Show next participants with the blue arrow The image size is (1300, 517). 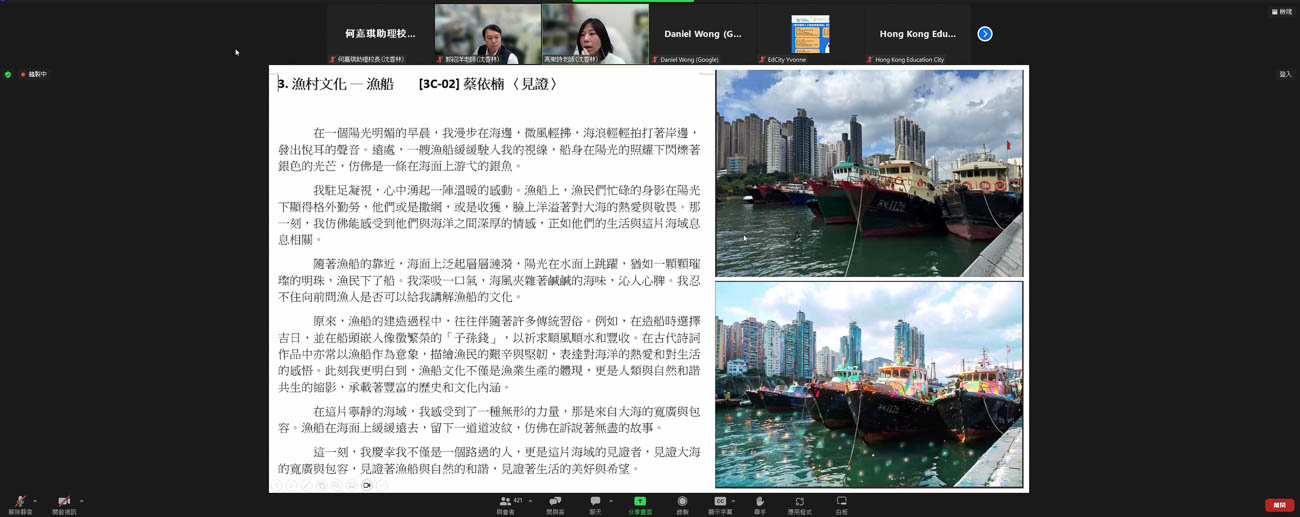click(x=985, y=34)
